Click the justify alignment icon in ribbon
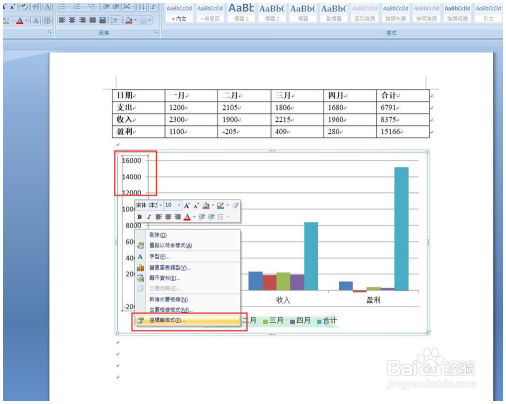The height and width of the screenshot is (404, 506). pyautogui.click(x=92, y=20)
